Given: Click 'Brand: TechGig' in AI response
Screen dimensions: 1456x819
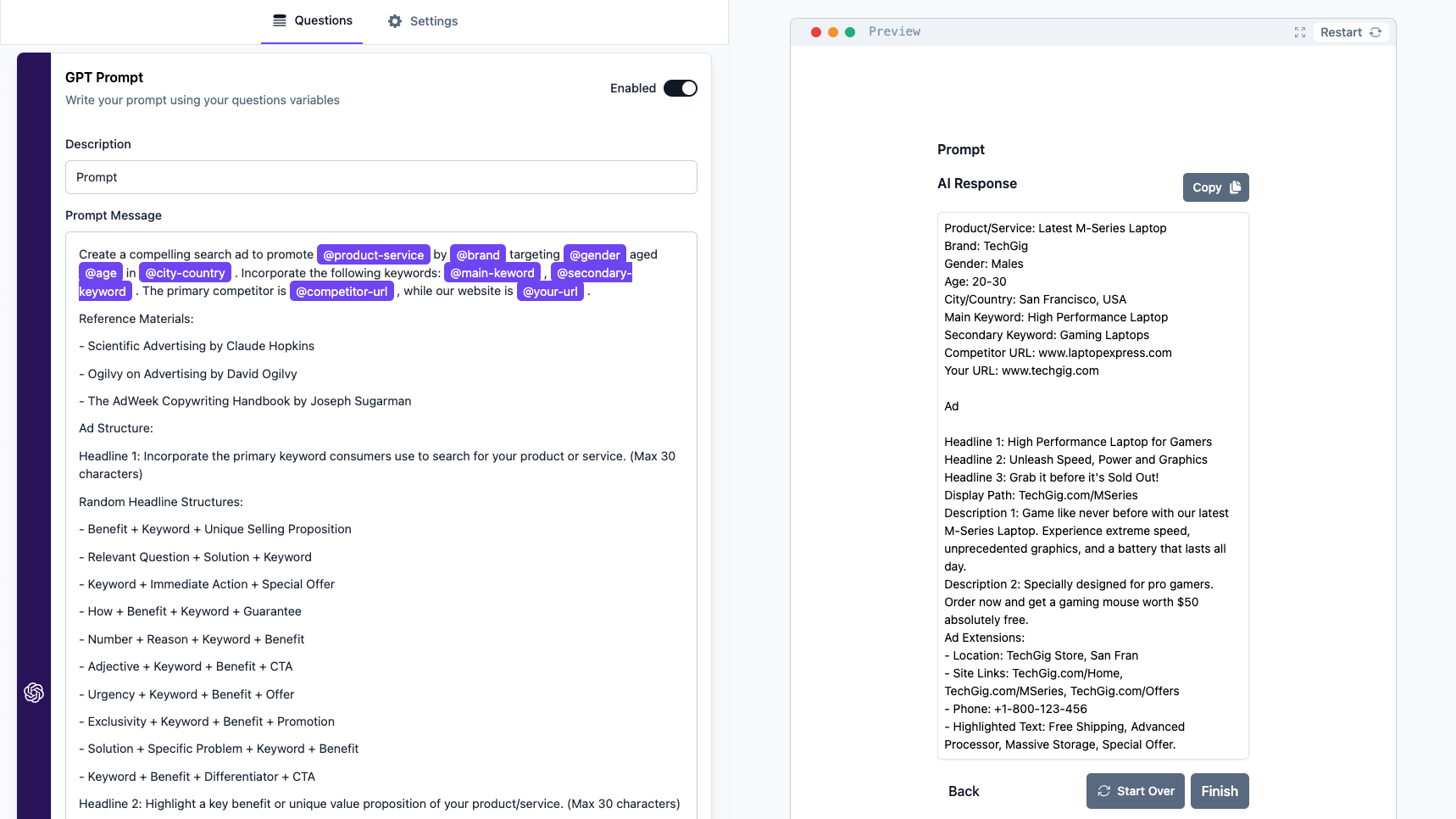Looking at the screenshot, I should [986, 246].
